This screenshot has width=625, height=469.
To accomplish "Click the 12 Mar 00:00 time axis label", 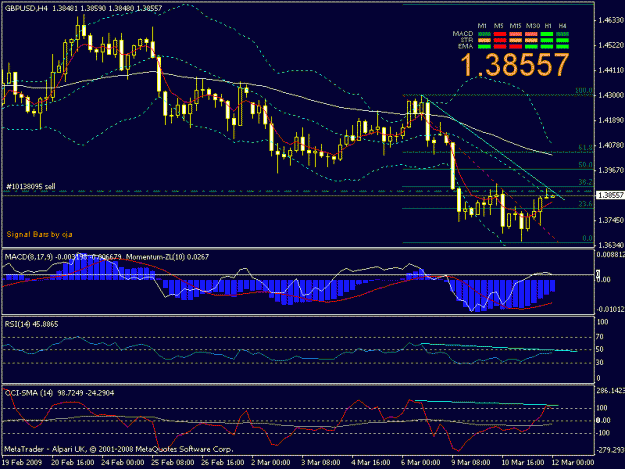I will pyautogui.click(x=573, y=463).
